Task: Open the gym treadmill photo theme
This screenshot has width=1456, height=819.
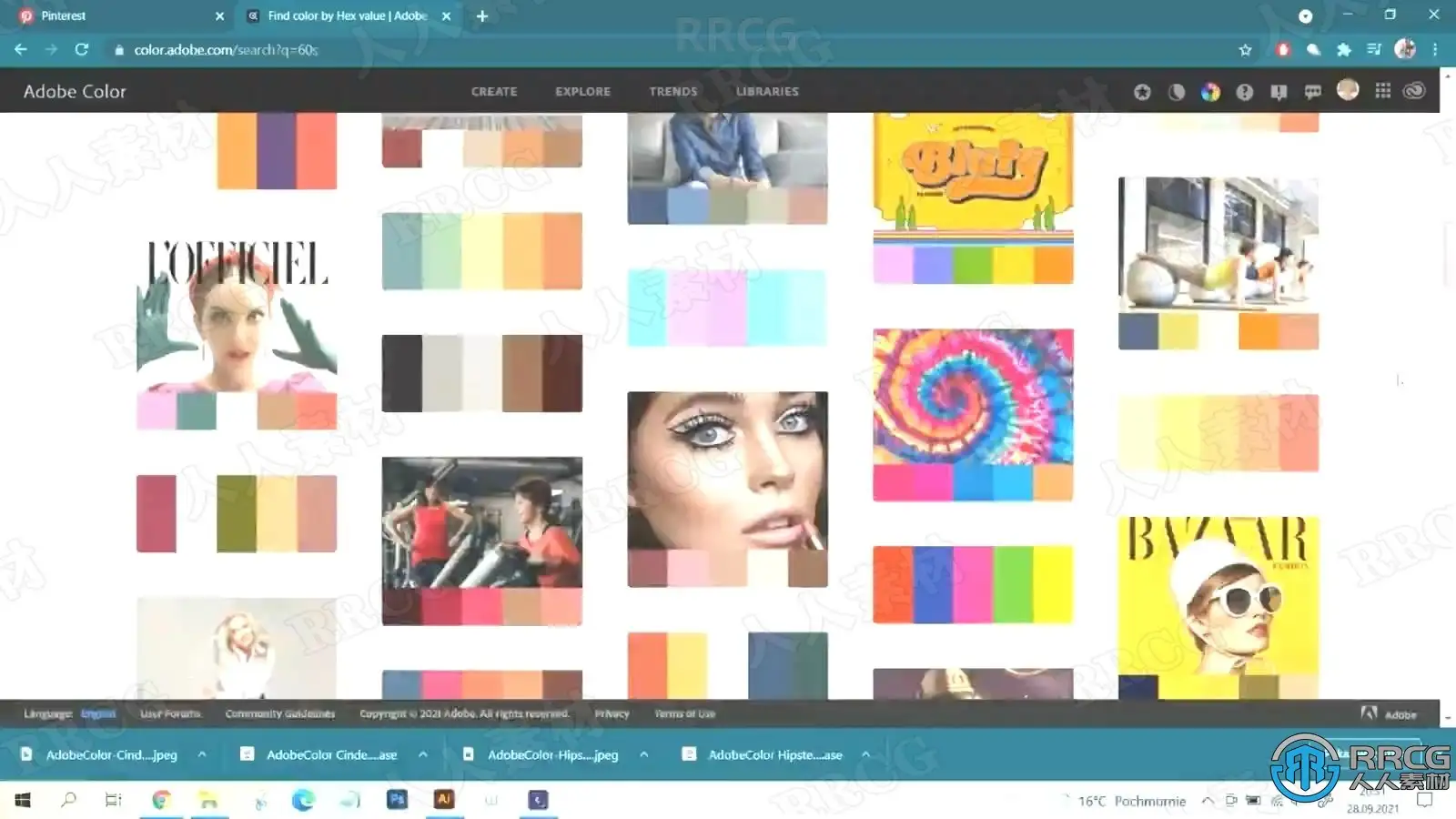Action: pos(482,541)
